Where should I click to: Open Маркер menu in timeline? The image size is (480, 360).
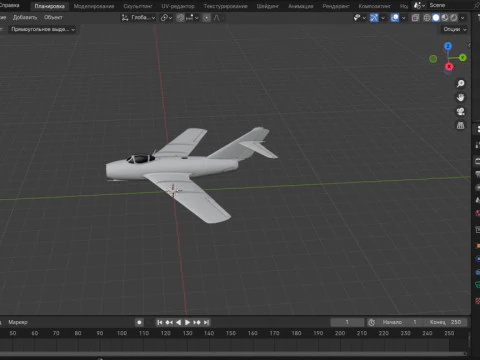point(18,322)
